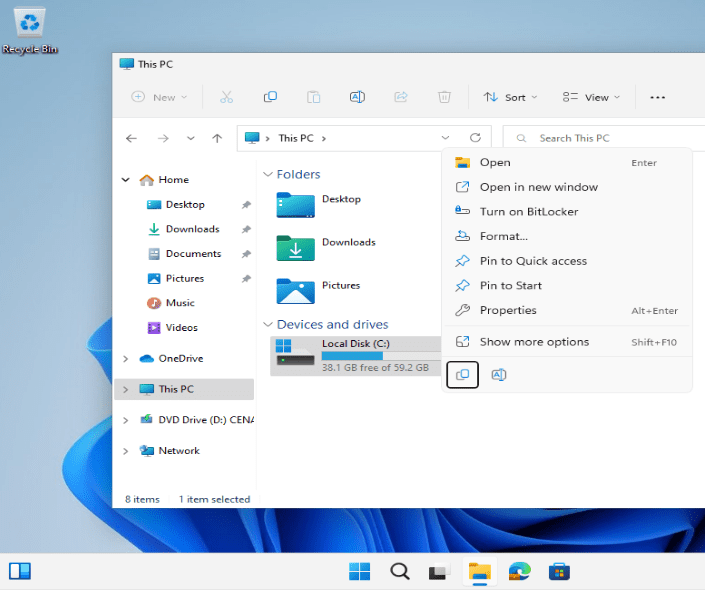Click the Cut scissors icon in toolbar
The width and height of the screenshot is (705, 590).
[226, 97]
